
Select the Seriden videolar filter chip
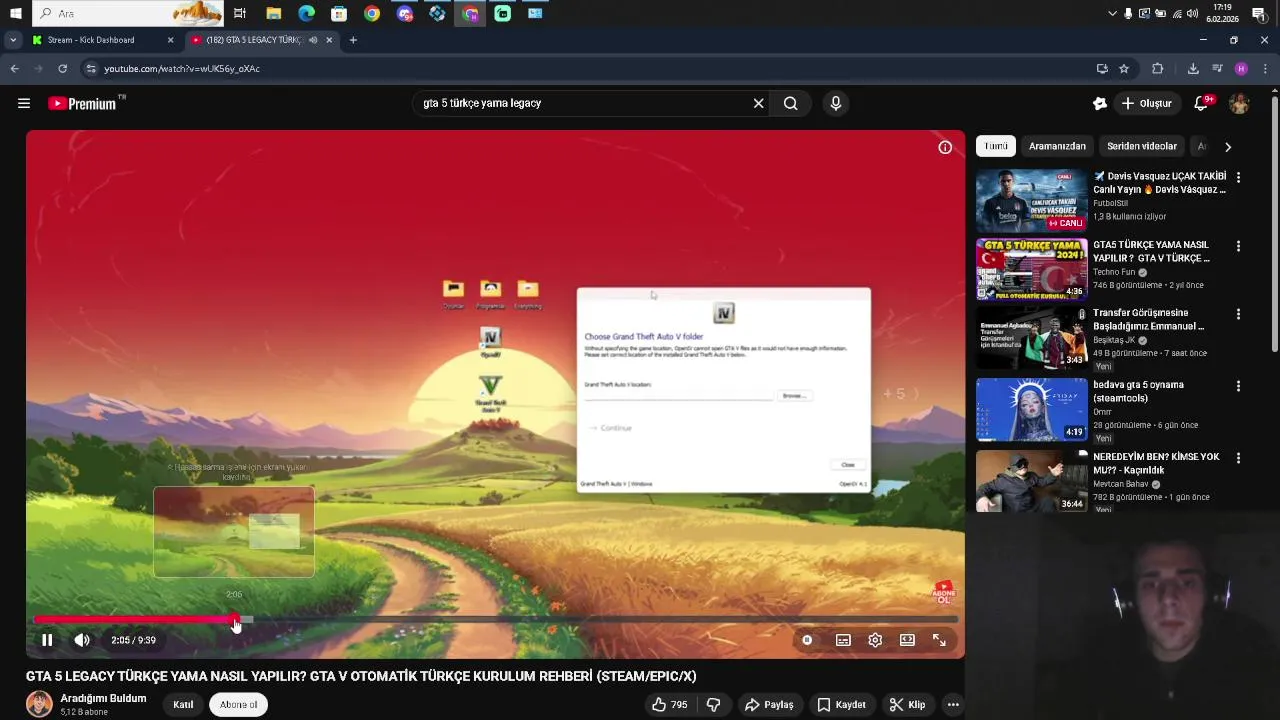tap(1142, 146)
